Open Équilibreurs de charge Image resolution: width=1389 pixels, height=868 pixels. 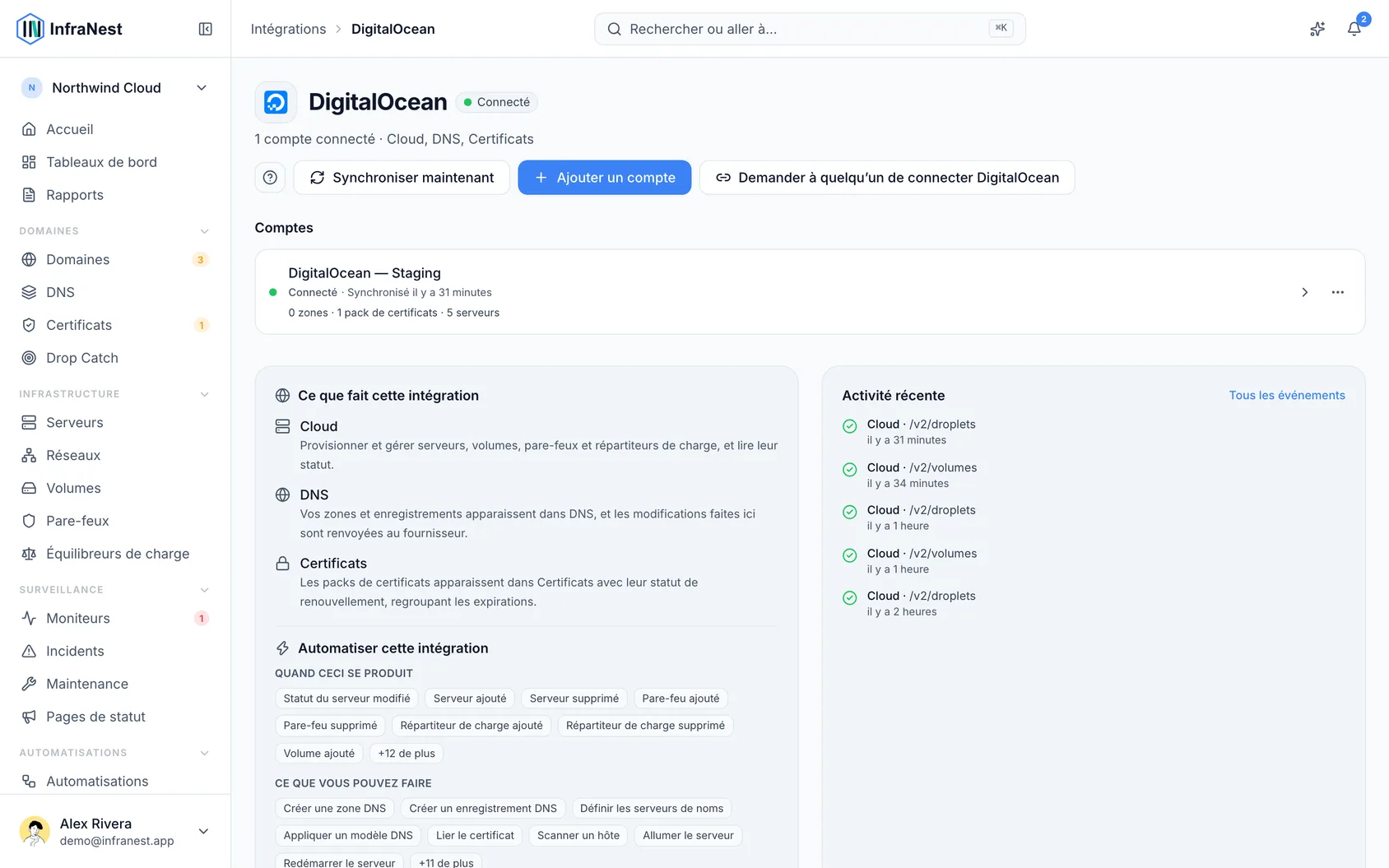point(115,554)
